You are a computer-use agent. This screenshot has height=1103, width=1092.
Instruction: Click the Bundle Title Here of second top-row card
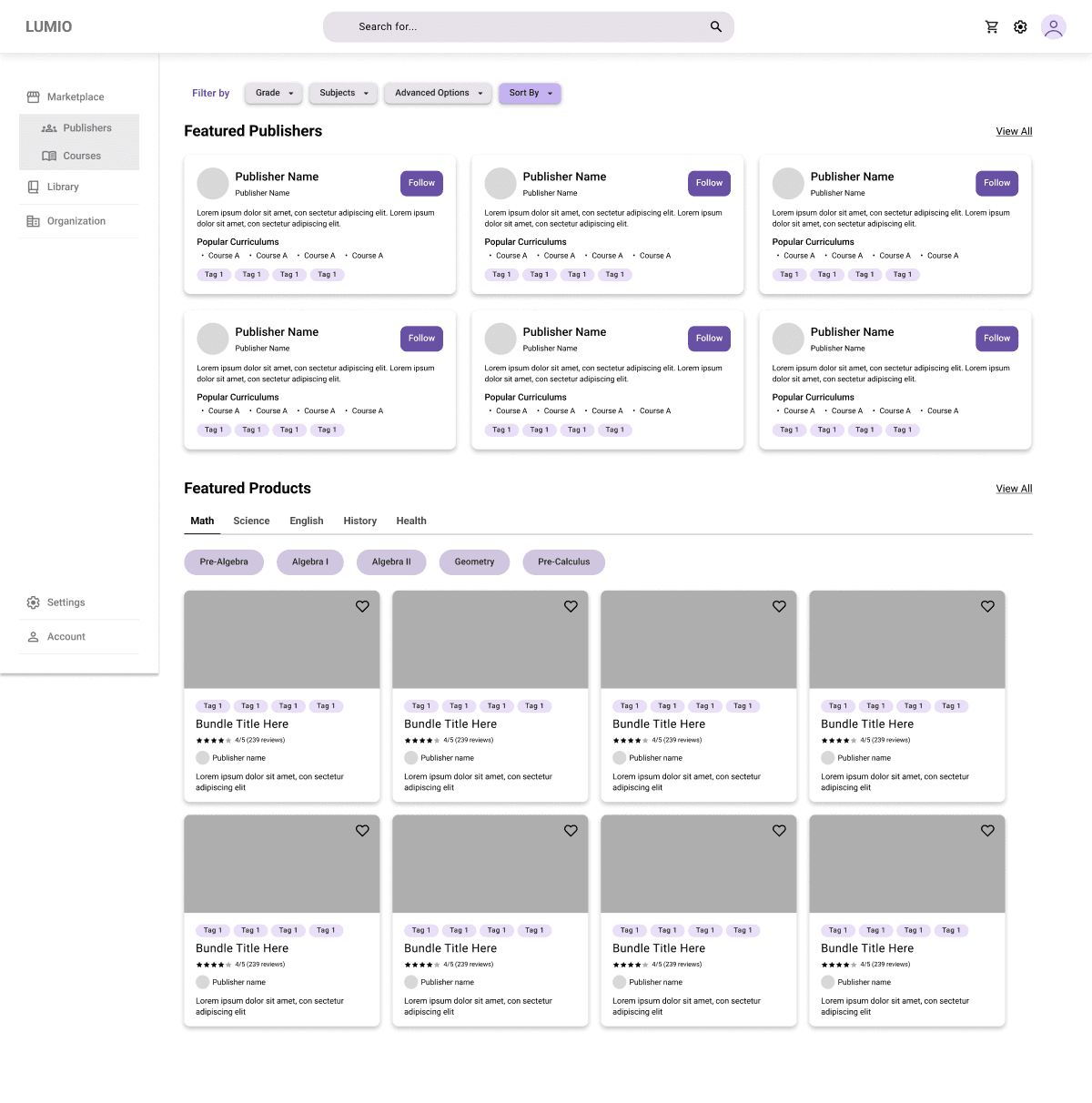click(x=450, y=724)
